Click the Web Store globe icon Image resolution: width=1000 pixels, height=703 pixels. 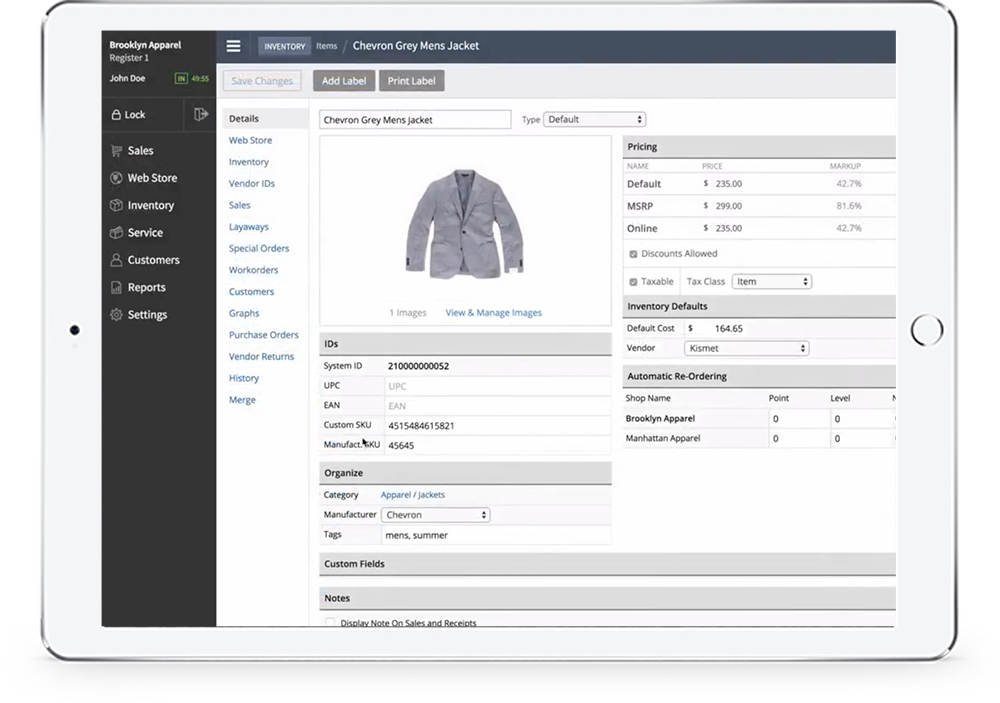(x=116, y=178)
